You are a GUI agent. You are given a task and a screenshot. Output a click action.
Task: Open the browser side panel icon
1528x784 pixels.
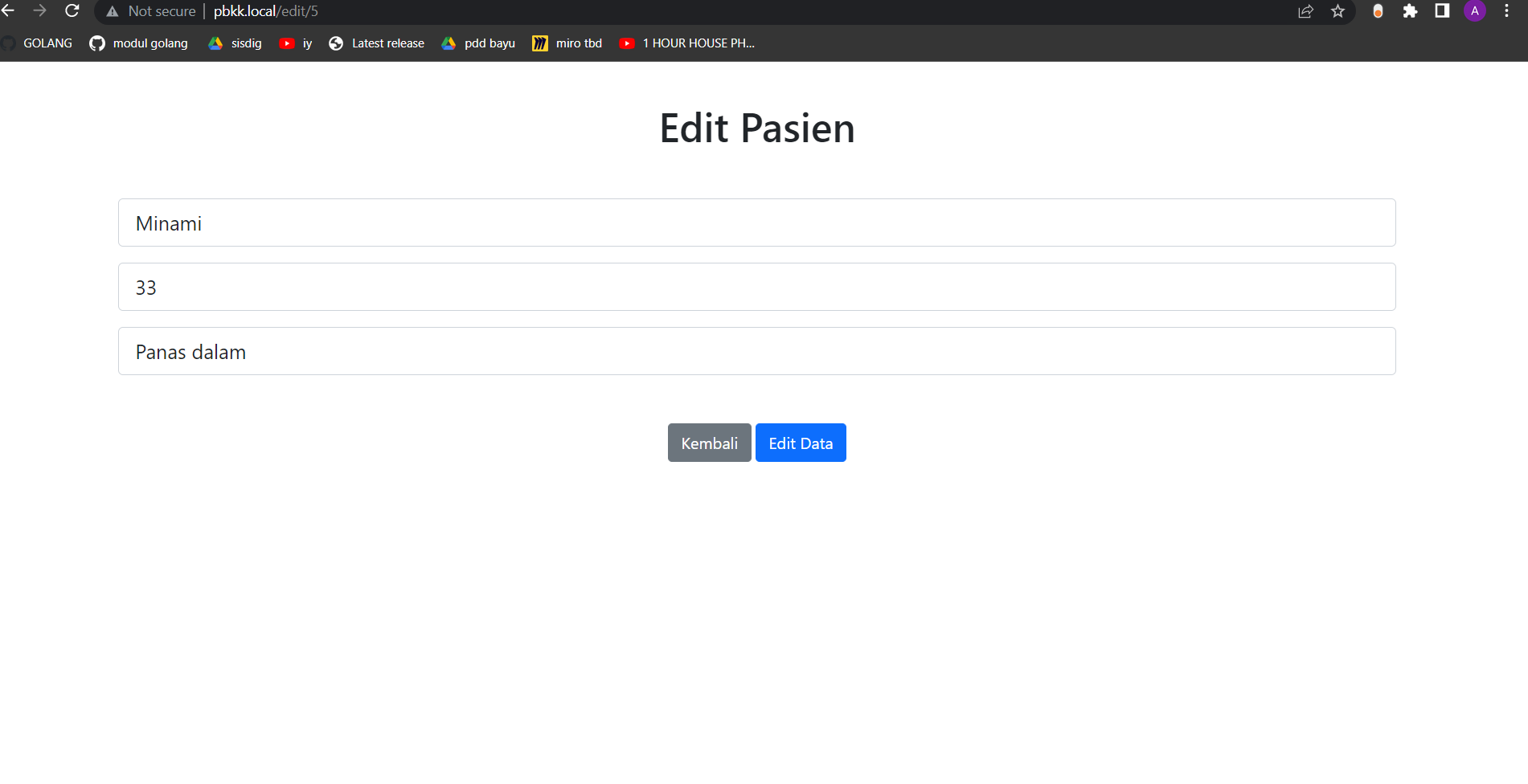point(1441,11)
